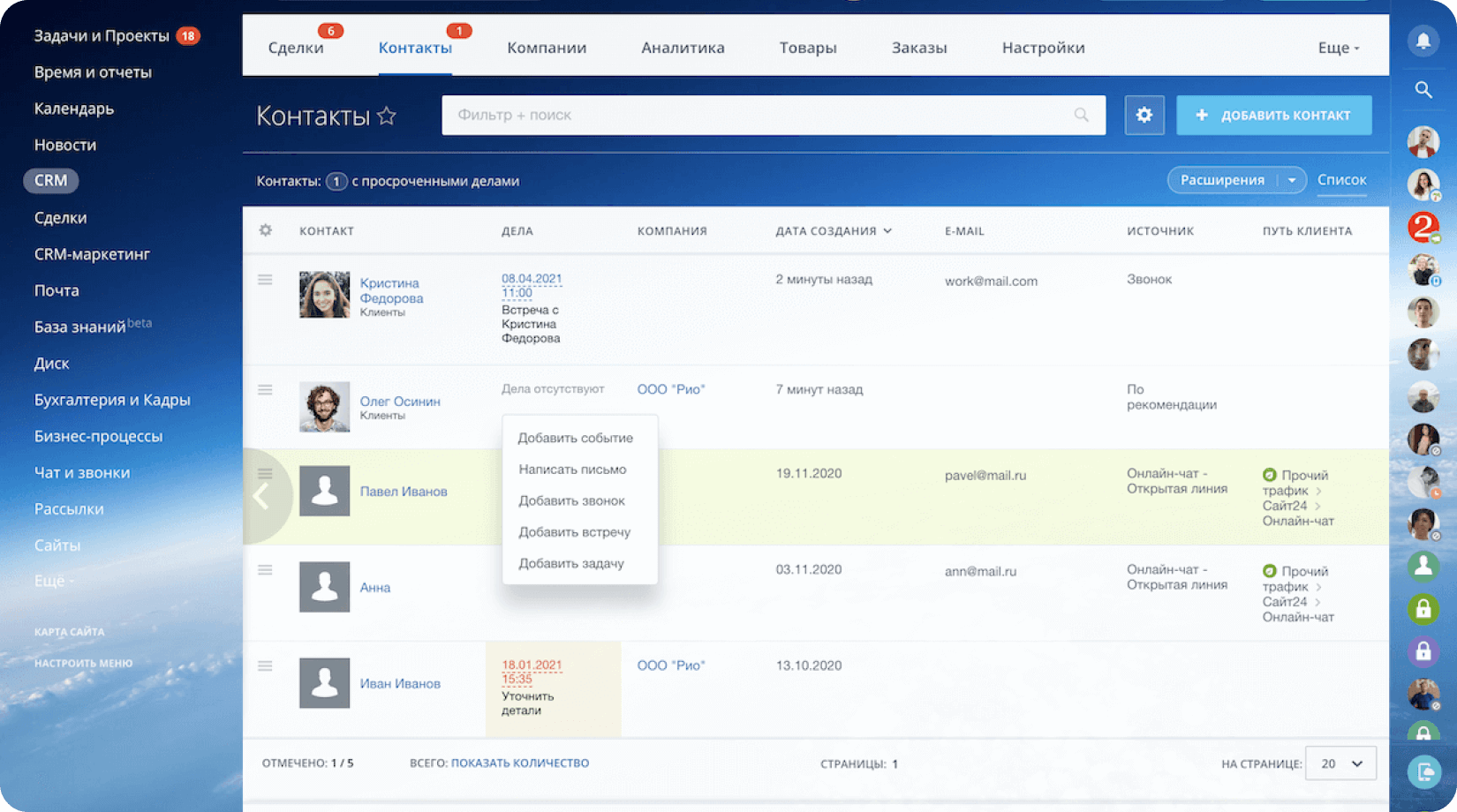1457x812 pixels.
Task: Expand the Еще menu in top tabs
Action: (x=1339, y=48)
